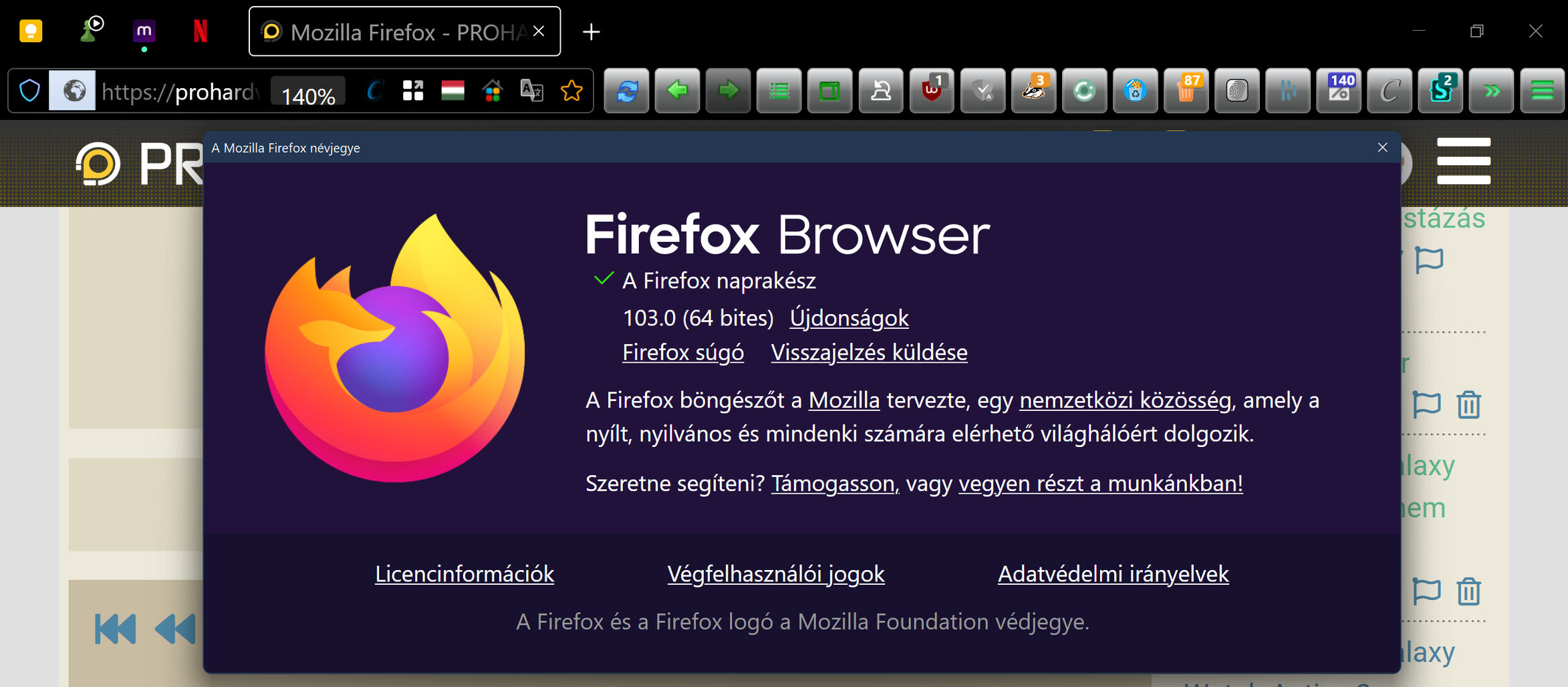This screenshot has width=1568, height=687.
Task: Click the green circular ring extension icon
Action: (x=1084, y=90)
